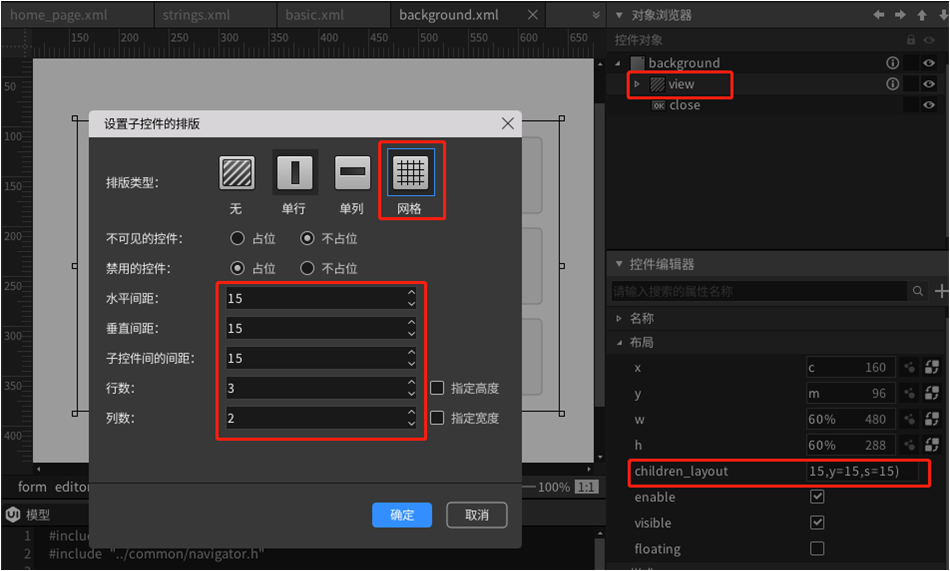
Task: Click the right arrow in 对象浏览器 header
Action: click(900, 15)
